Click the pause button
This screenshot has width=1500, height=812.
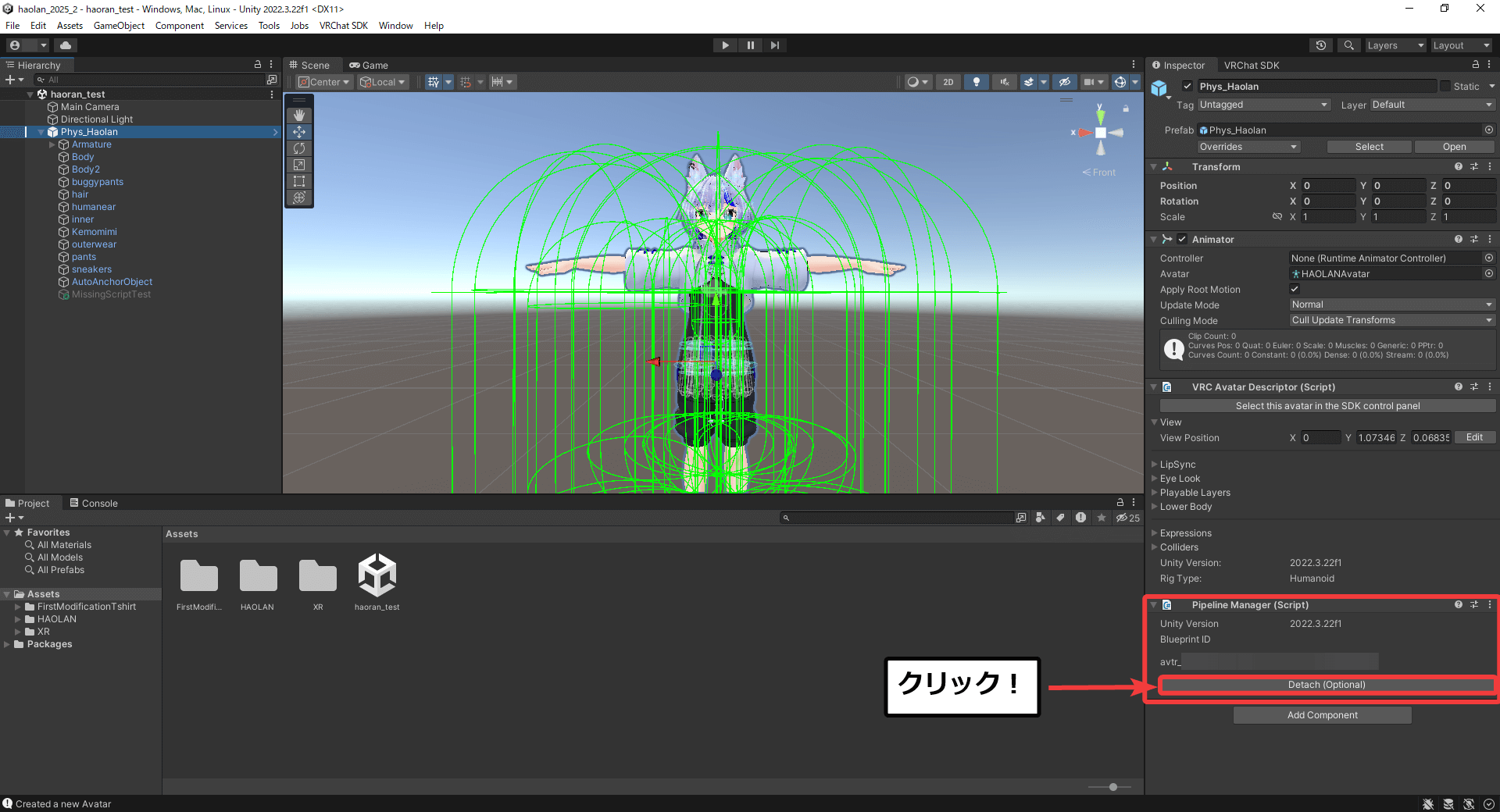tap(750, 45)
